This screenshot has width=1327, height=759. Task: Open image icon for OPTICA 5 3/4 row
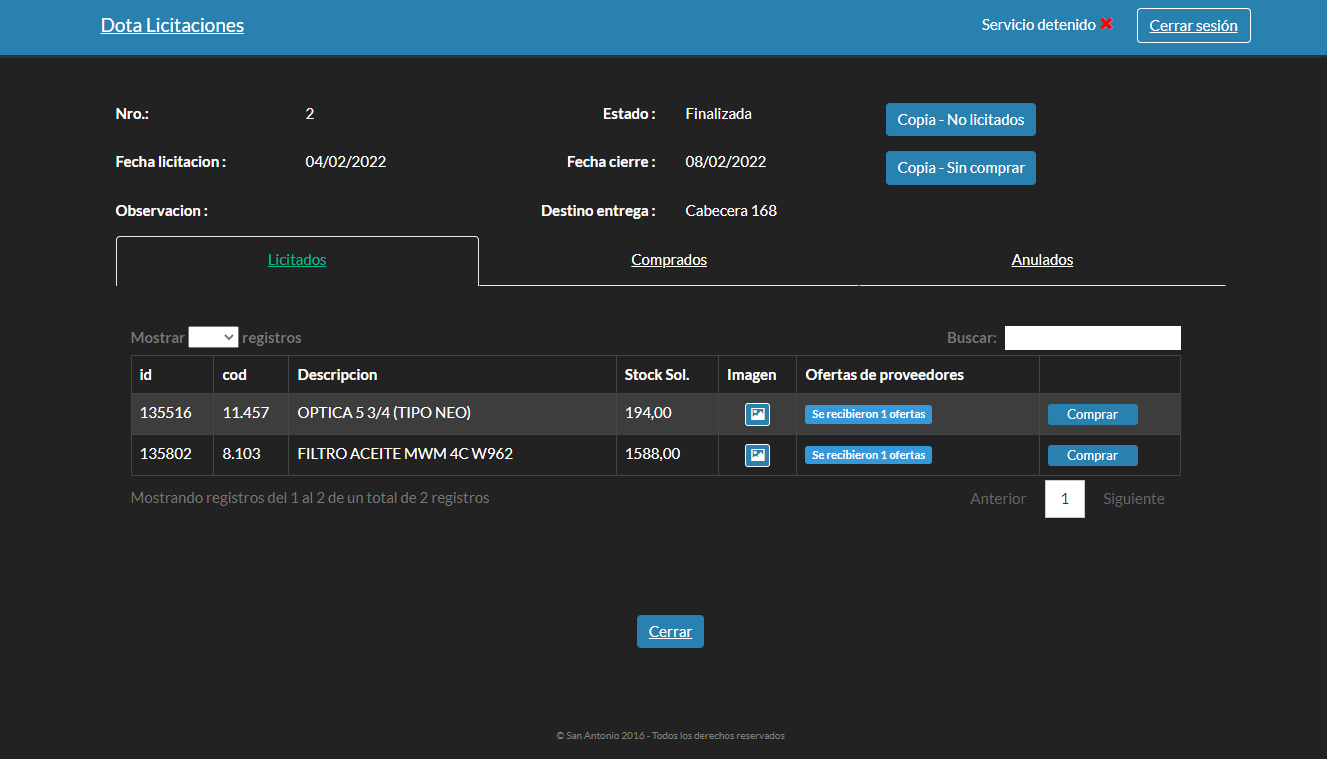(x=757, y=414)
